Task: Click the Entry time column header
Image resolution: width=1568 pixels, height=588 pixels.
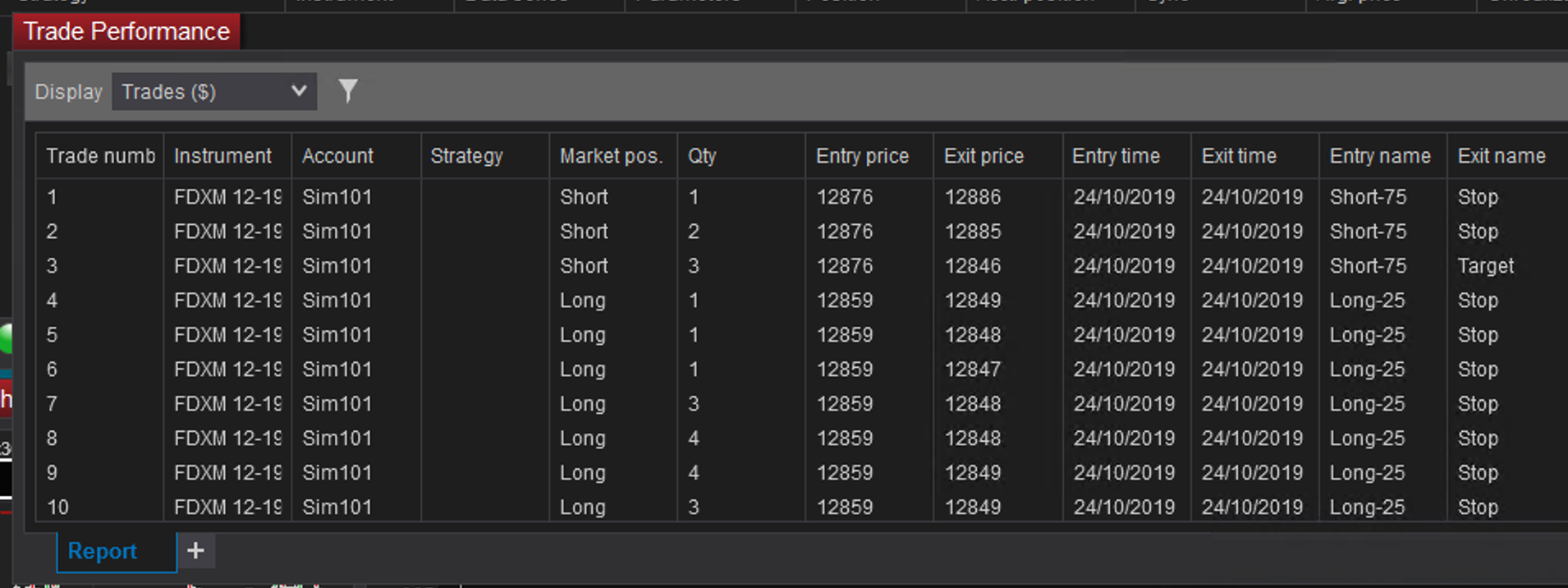Action: point(1116,156)
